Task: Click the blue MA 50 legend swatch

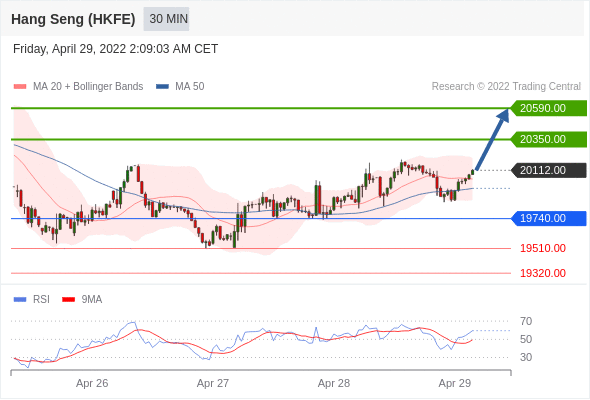Action: (162, 87)
